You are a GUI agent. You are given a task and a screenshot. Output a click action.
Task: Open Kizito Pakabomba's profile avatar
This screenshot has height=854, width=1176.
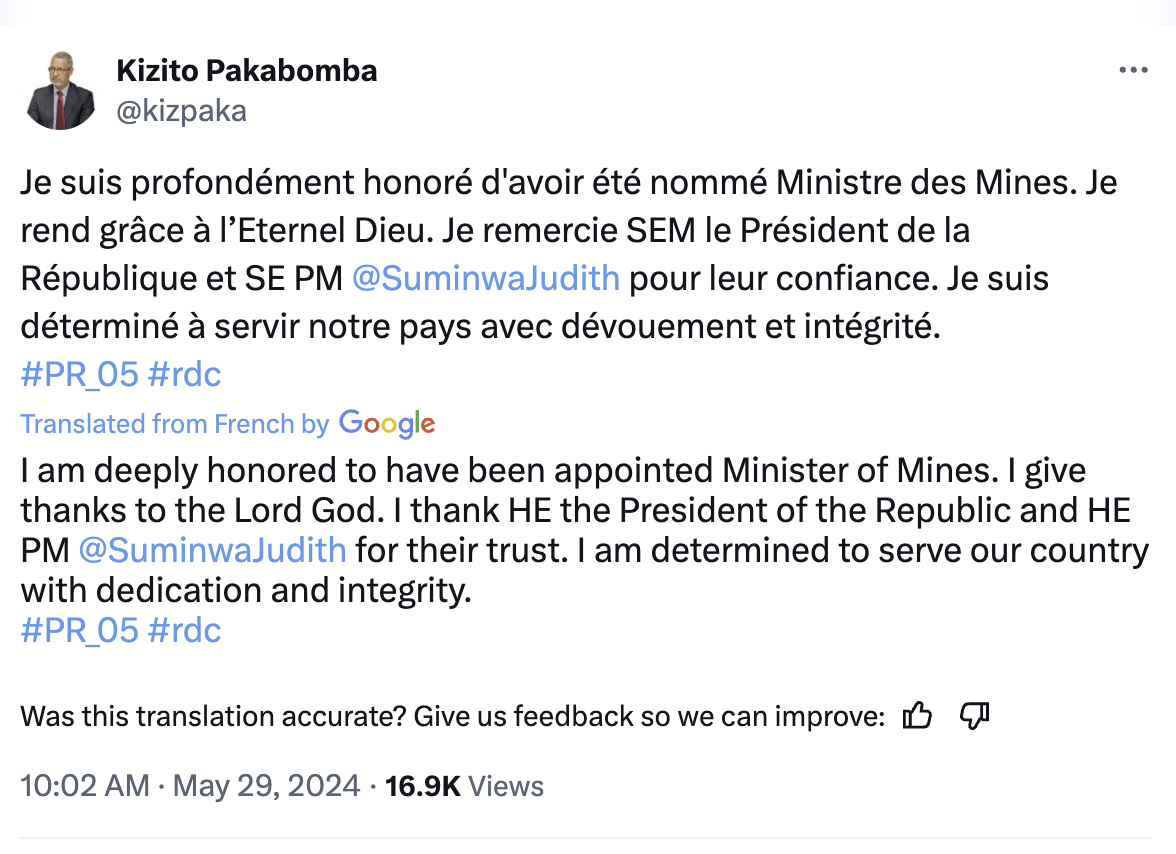60,92
